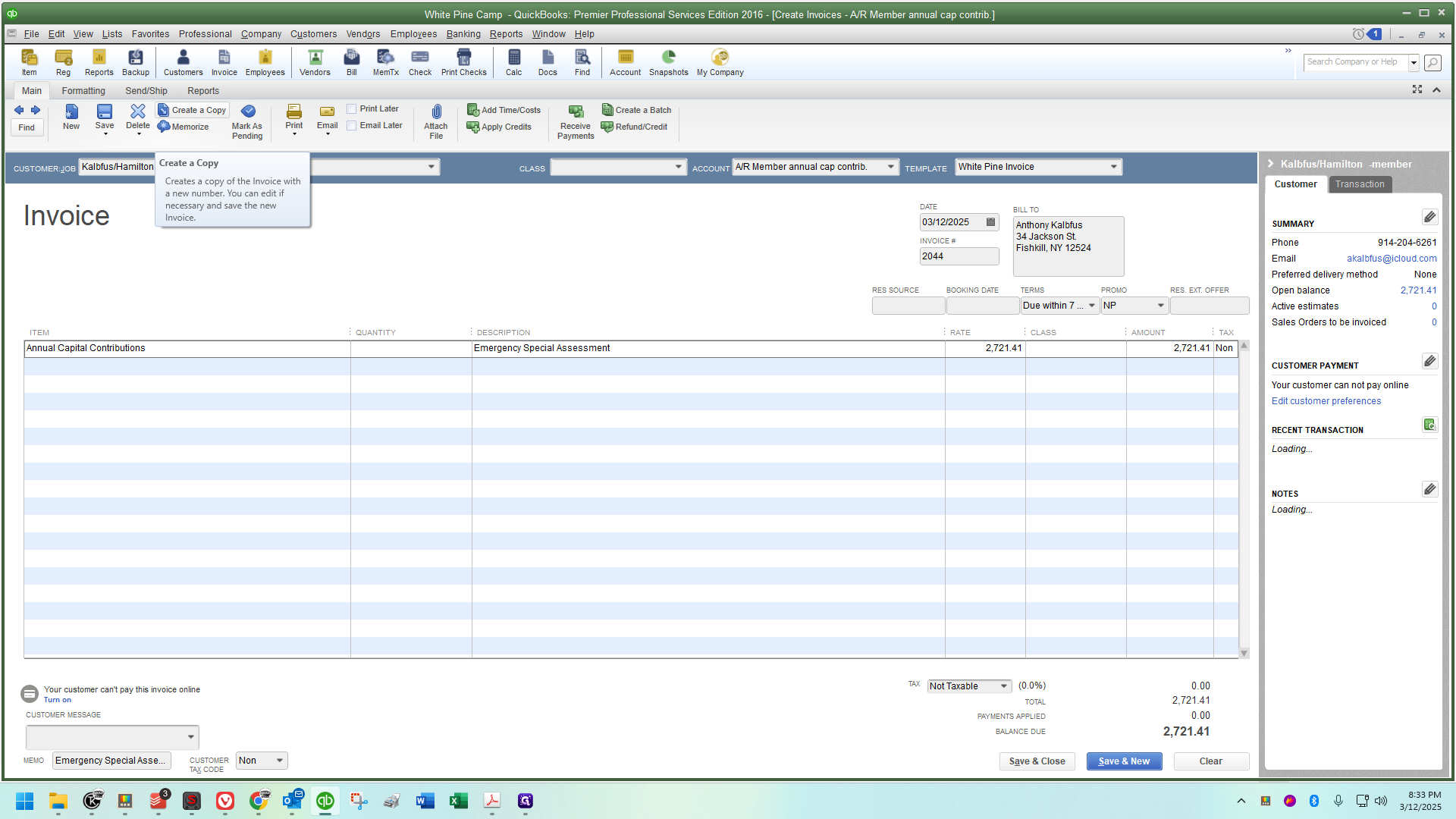Open the date calendar picker icon
The height and width of the screenshot is (819, 1456).
point(990,222)
